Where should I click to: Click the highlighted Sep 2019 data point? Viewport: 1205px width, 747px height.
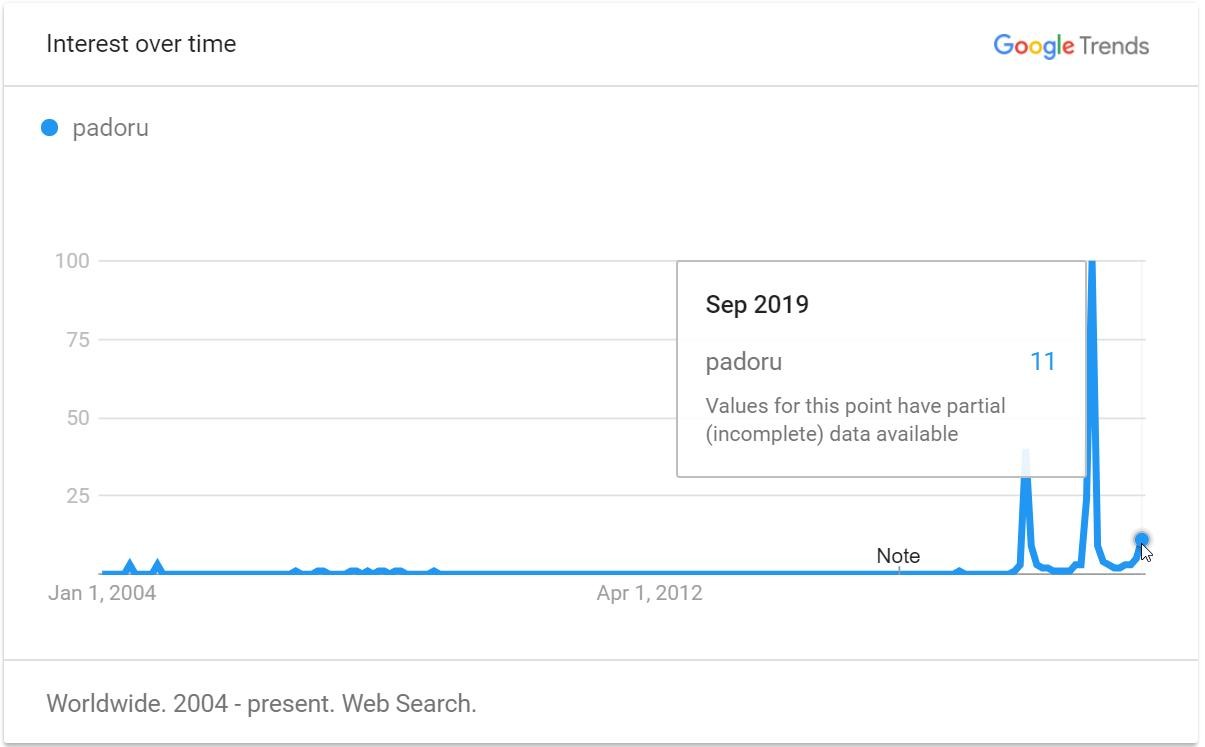click(1142, 540)
